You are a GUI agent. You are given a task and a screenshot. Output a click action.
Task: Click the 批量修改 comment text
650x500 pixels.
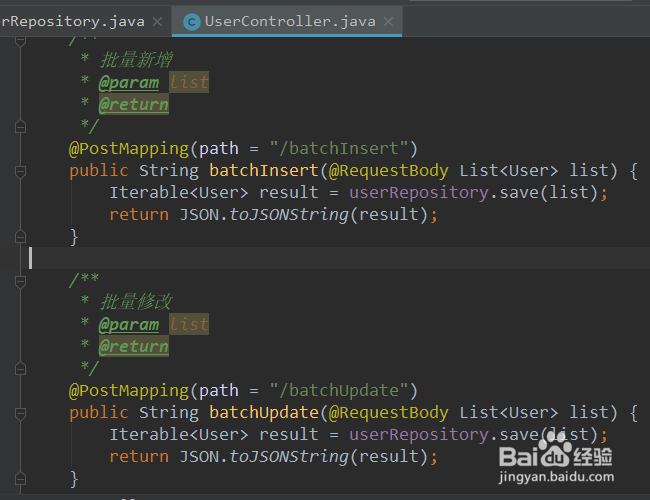point(136,302)
